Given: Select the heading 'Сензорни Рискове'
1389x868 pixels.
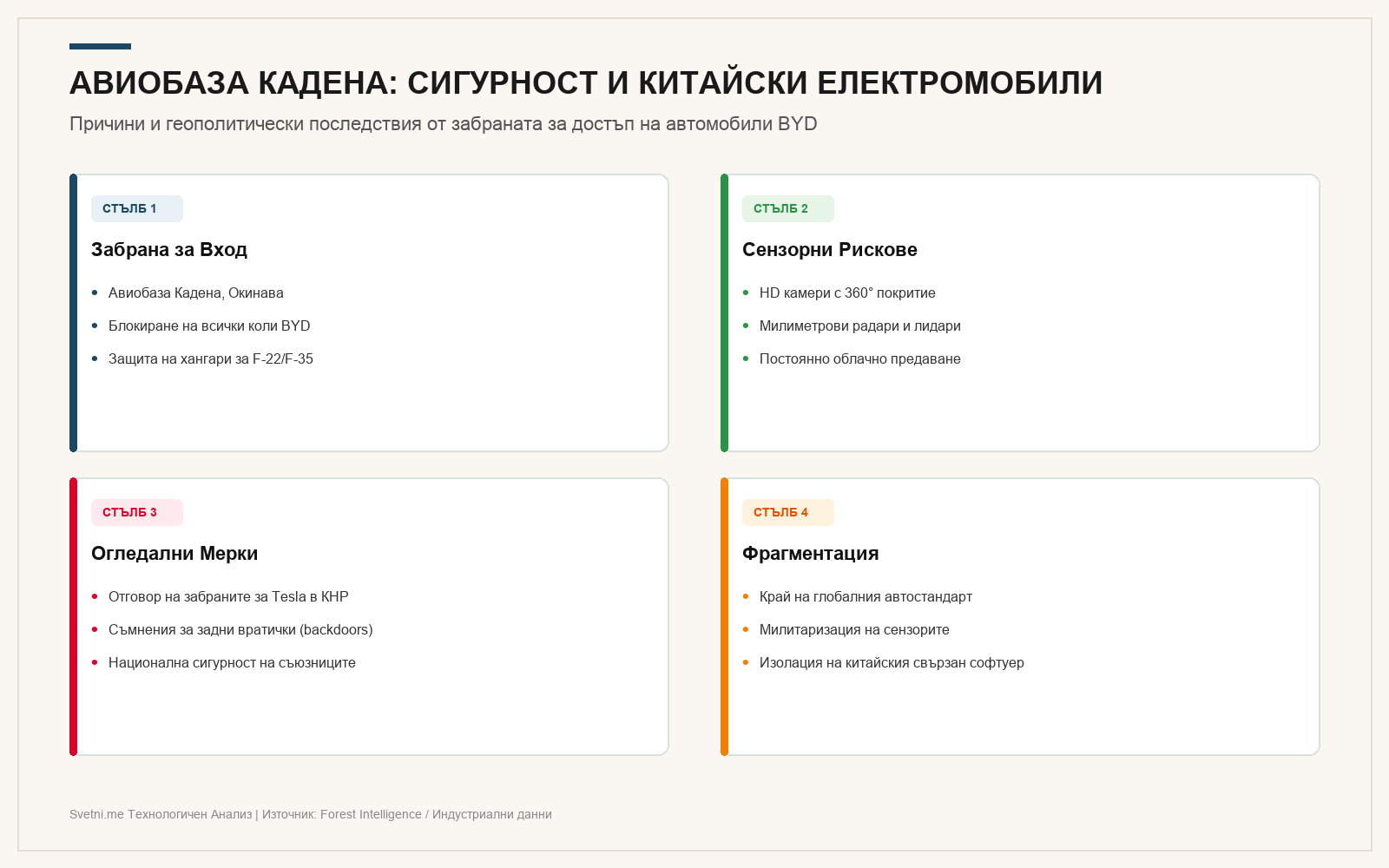Looking at the screenshot, I should click(x=830, y=250).
